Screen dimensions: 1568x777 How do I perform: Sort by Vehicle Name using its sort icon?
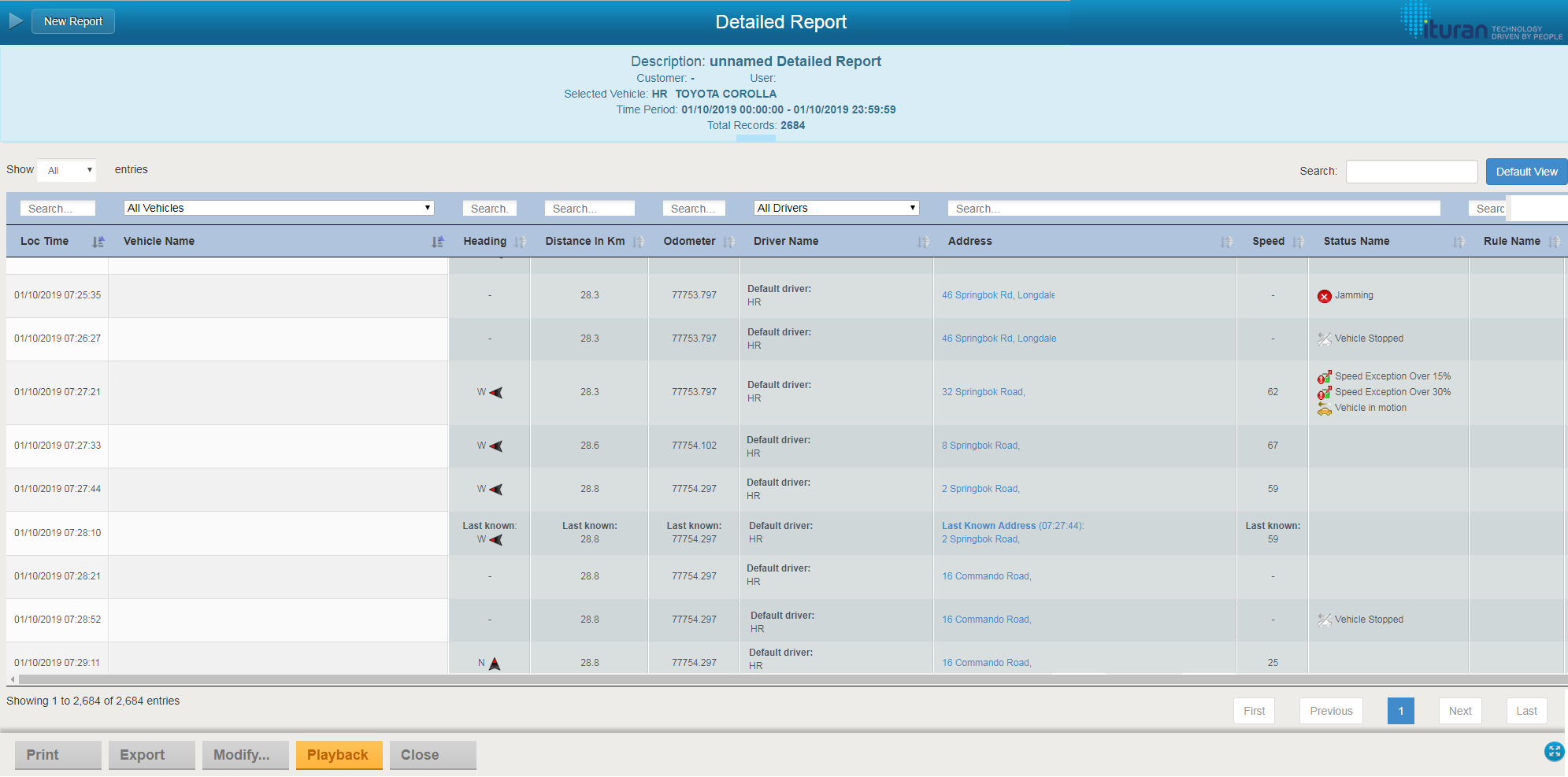coord(438,242)
